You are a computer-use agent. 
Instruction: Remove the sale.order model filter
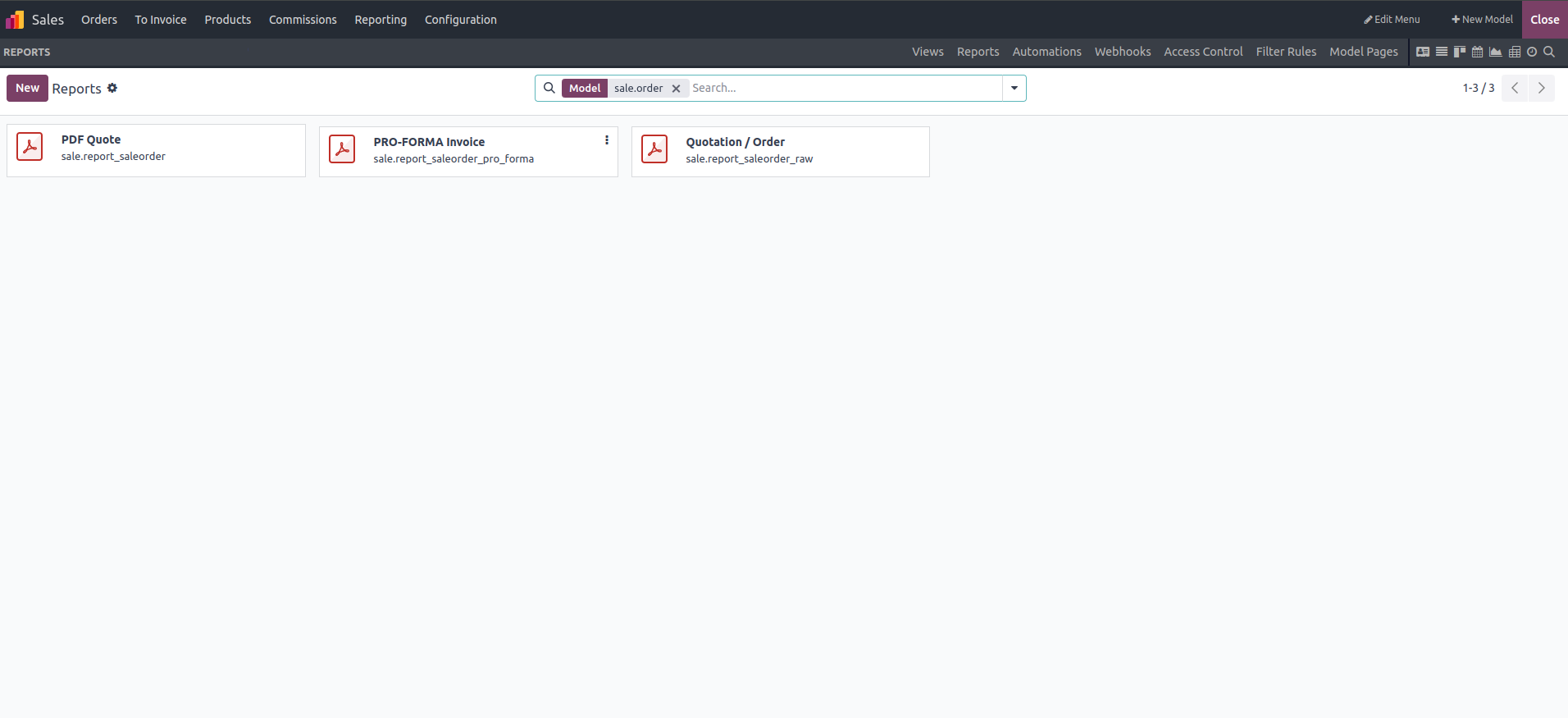click(x=677, y=89)
